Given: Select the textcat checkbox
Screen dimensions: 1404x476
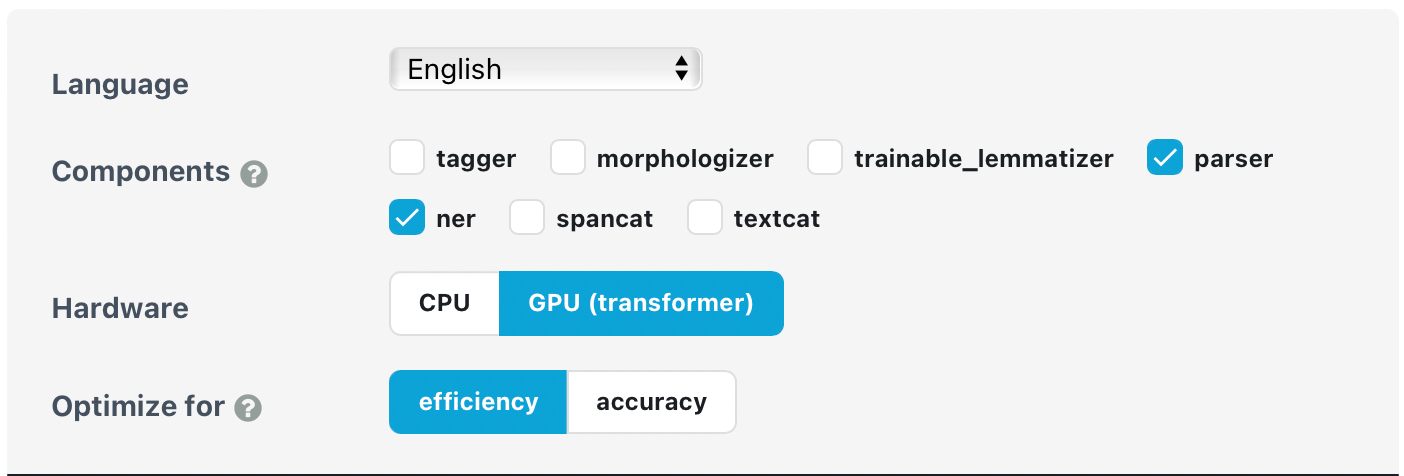Looking at the screenshot, I should click(705, 218).
